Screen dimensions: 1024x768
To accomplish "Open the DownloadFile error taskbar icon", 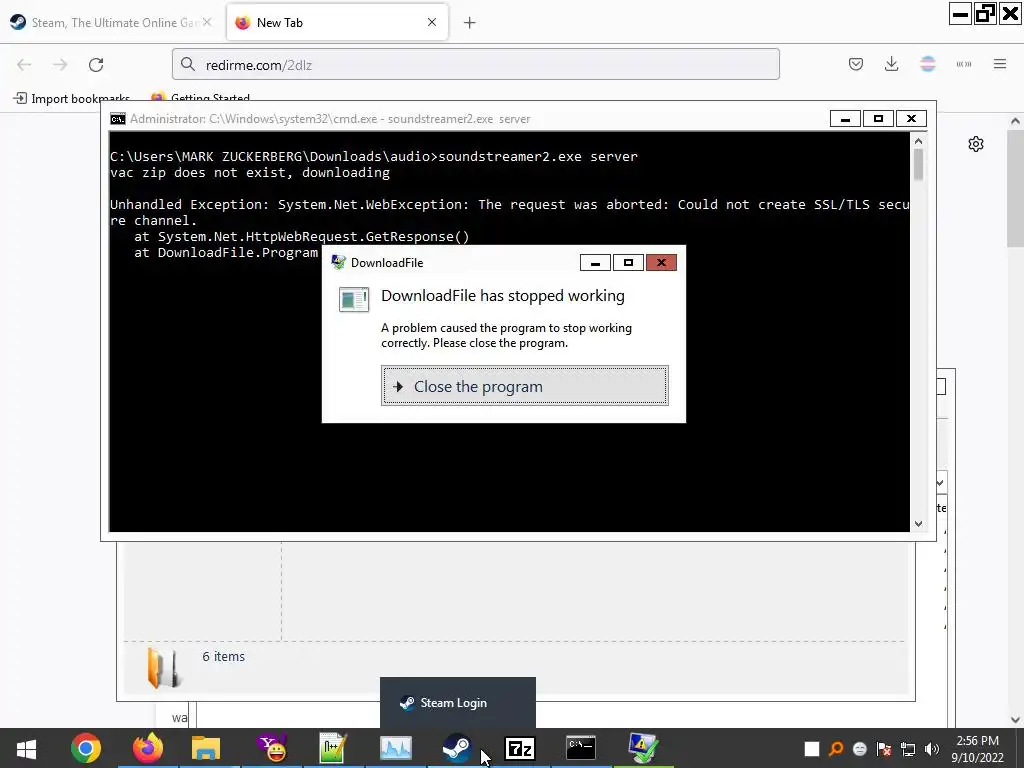I will click(x=643, y=748).
